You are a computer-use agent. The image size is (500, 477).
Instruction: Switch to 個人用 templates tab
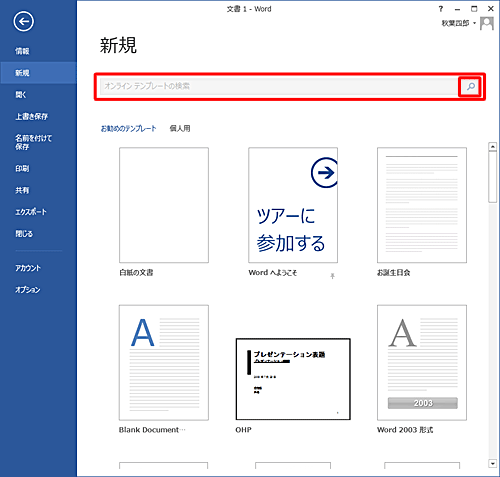pyautogui.click(x=180, y=128)
